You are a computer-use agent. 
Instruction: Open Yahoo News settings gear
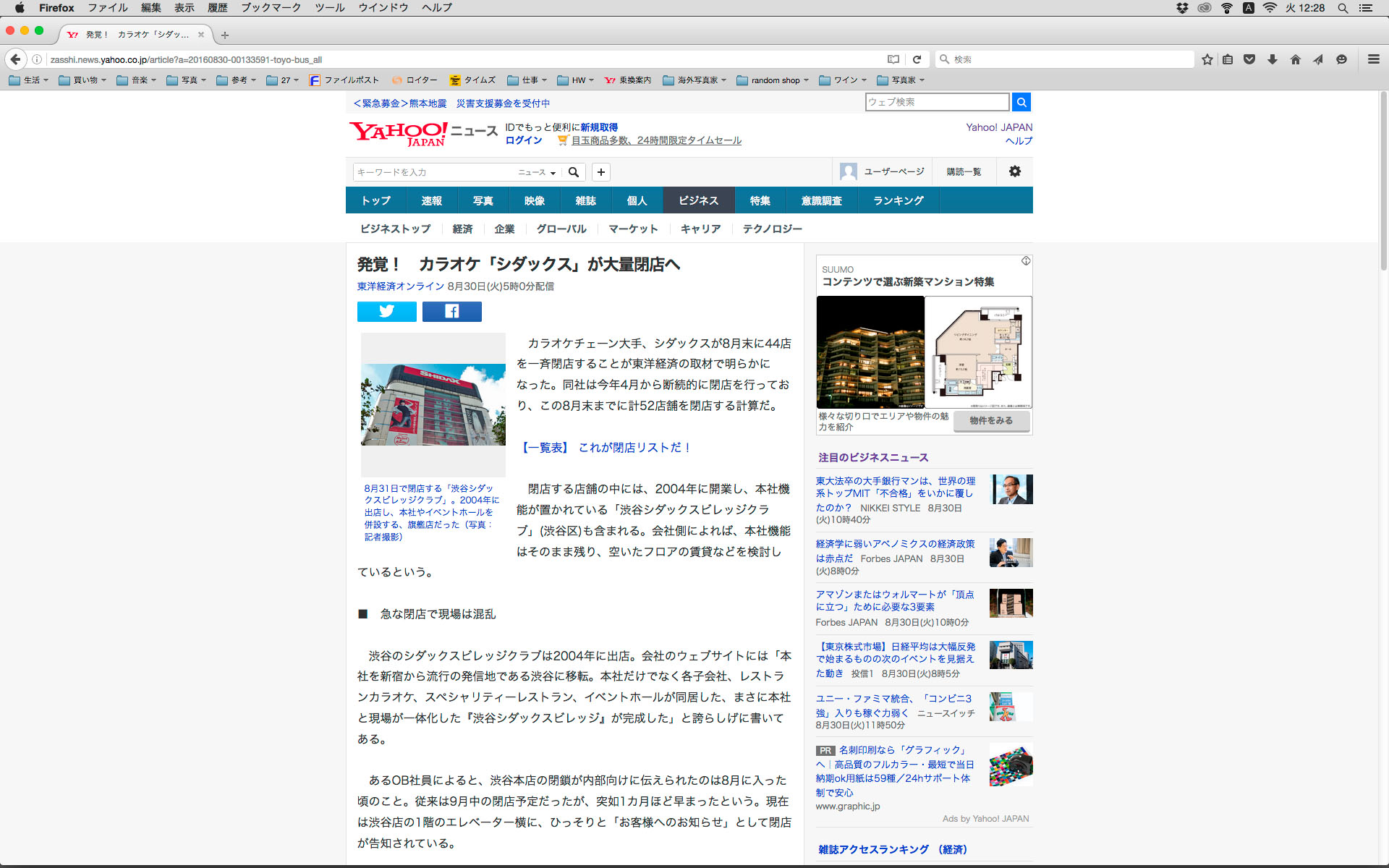point(1014,171)
